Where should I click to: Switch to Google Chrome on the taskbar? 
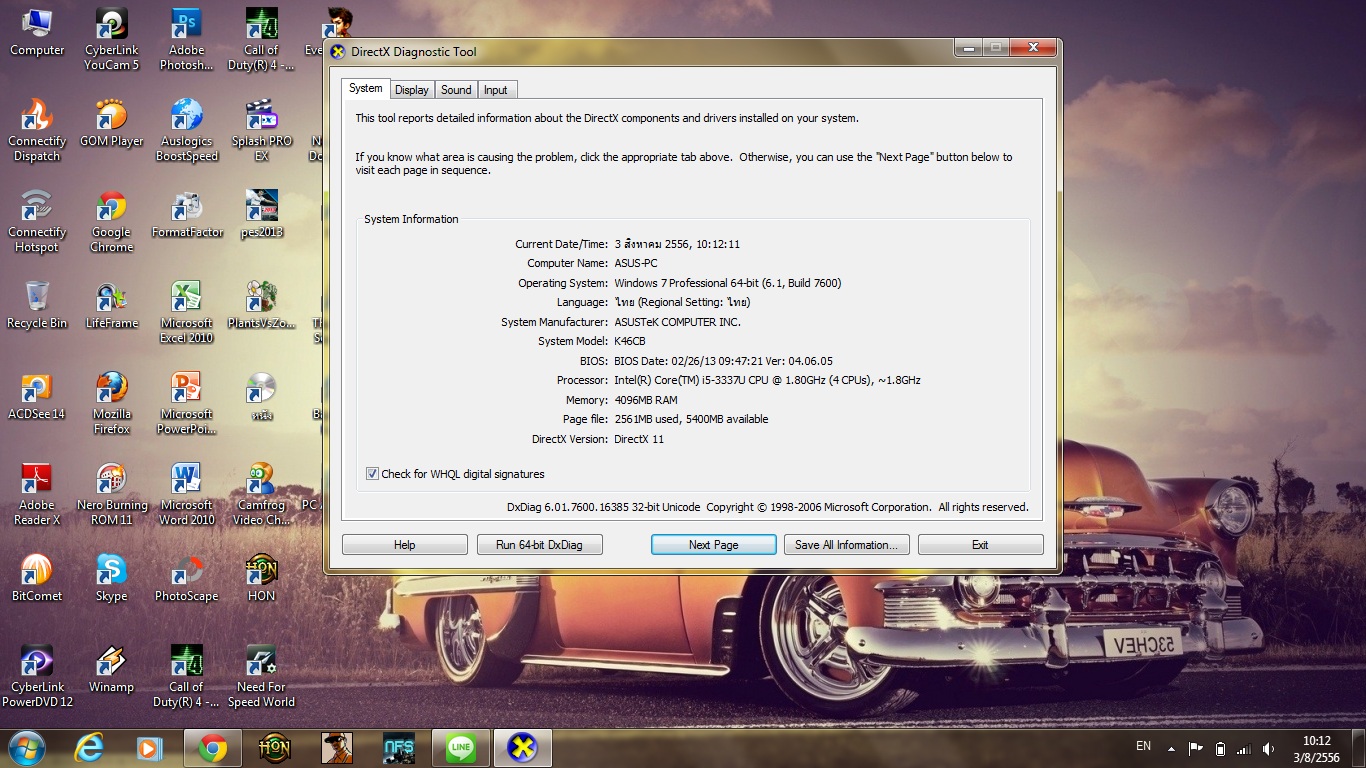(x=212, y=748)
